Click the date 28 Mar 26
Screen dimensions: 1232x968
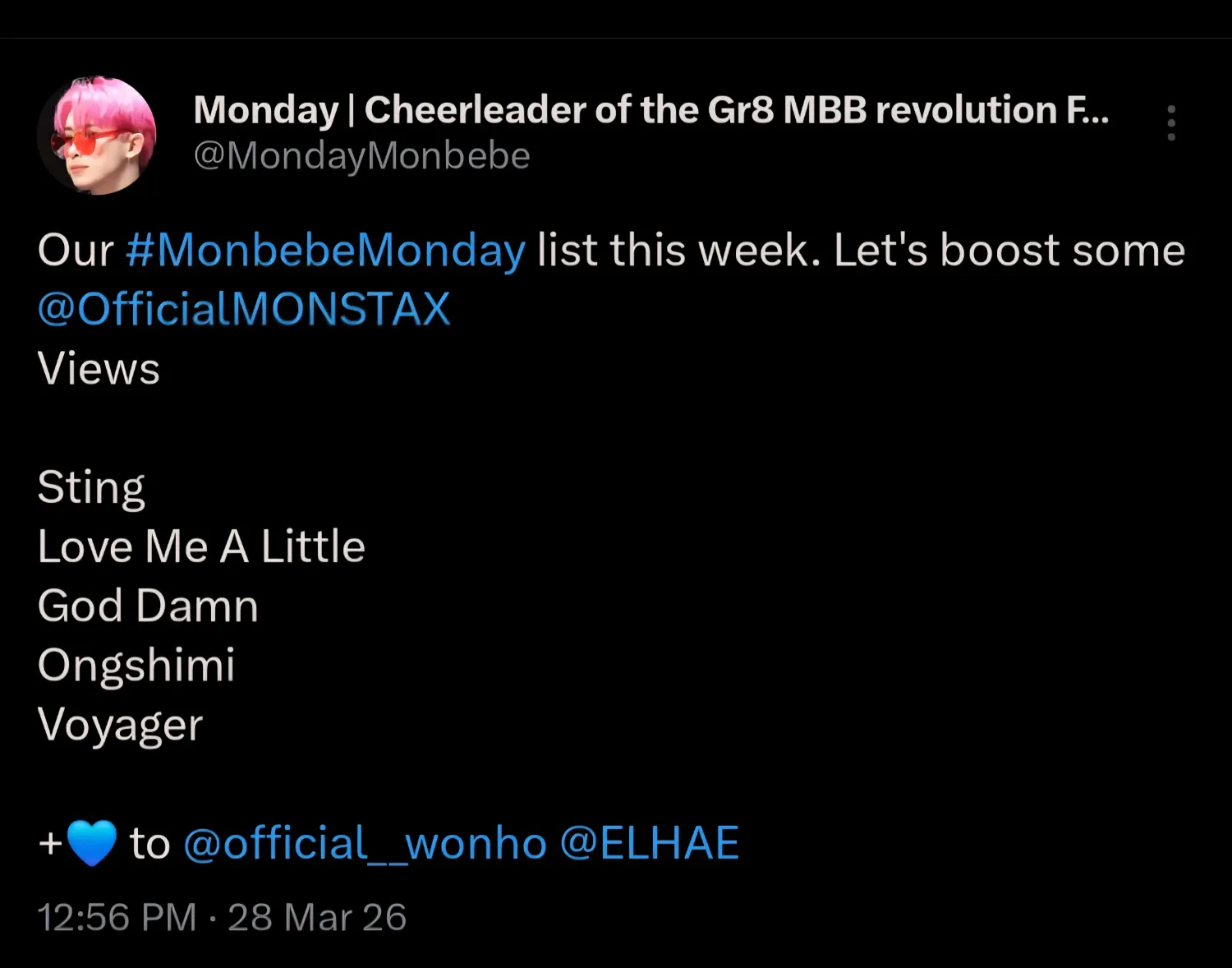tap(317, 916)
